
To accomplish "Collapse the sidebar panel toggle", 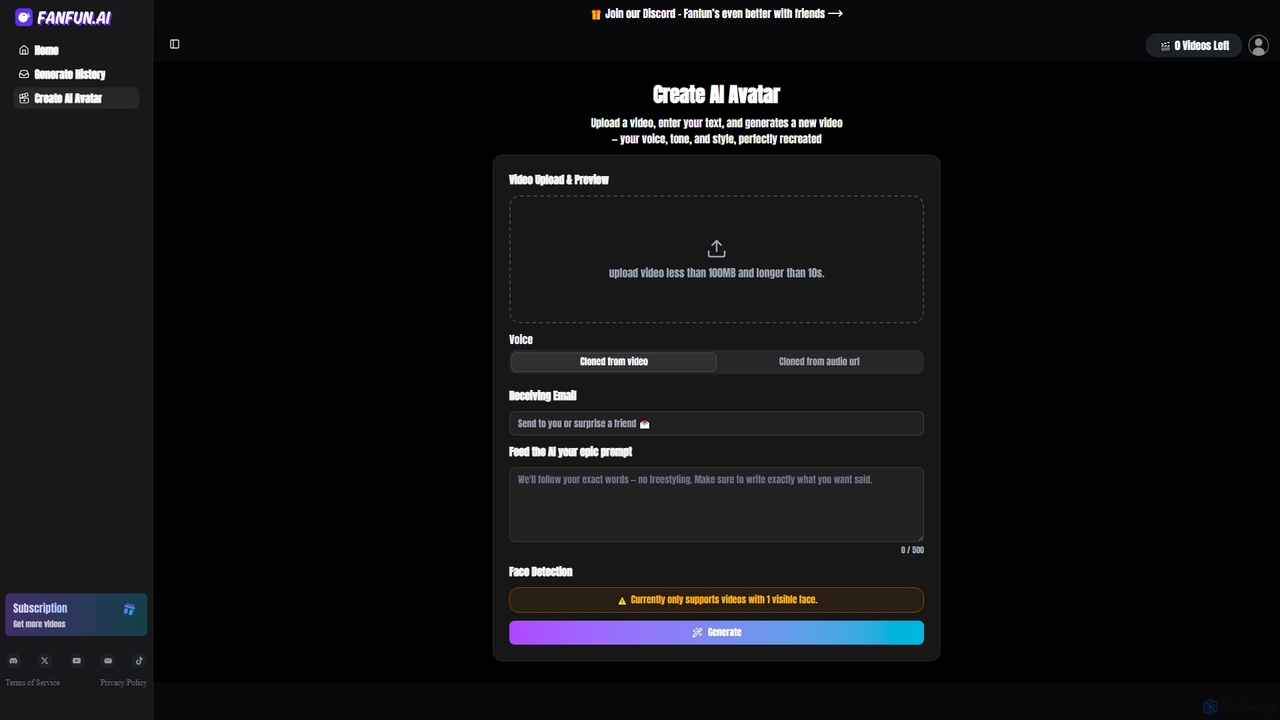I will (175, 44).
